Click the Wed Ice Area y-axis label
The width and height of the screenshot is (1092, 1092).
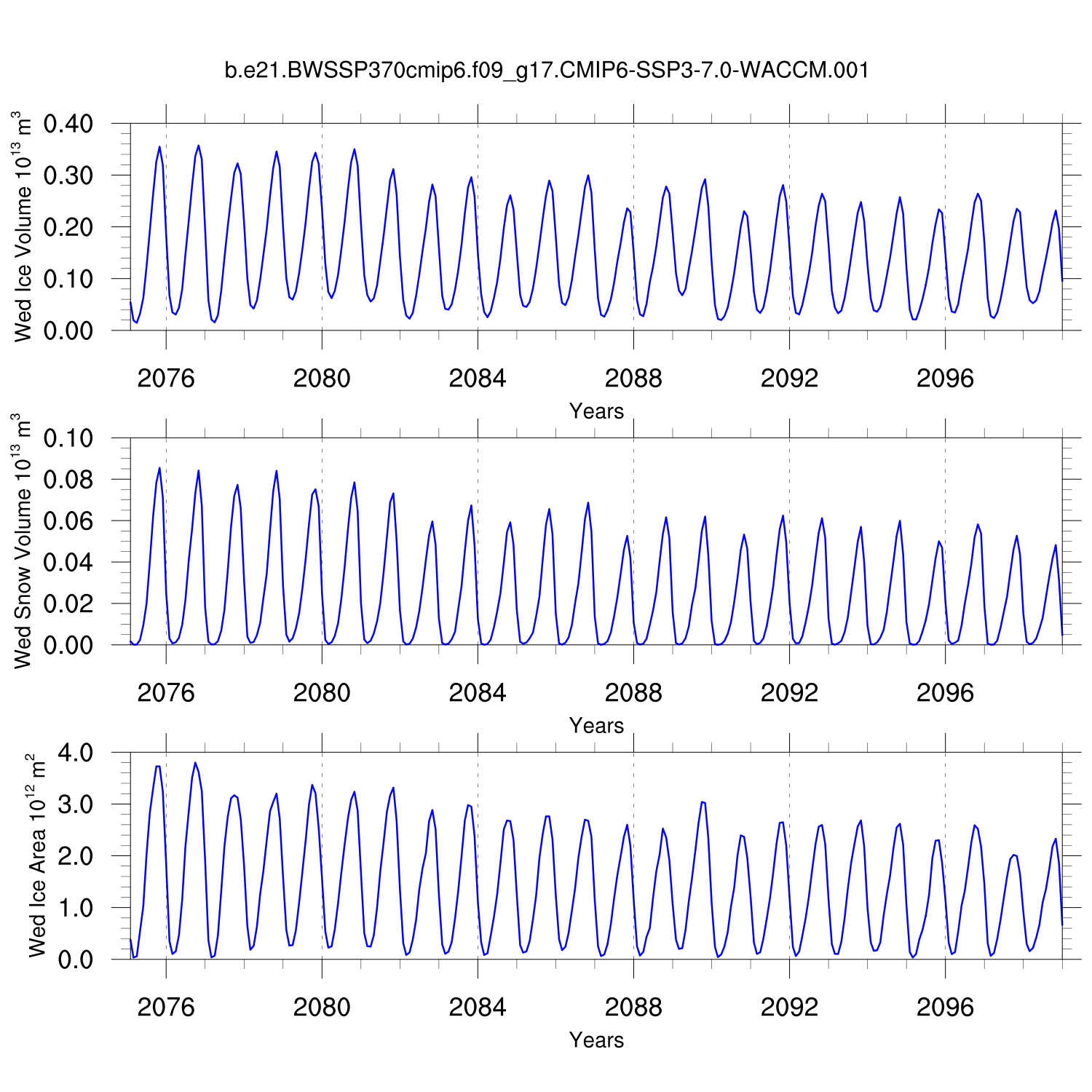click(x=37, y=855)
